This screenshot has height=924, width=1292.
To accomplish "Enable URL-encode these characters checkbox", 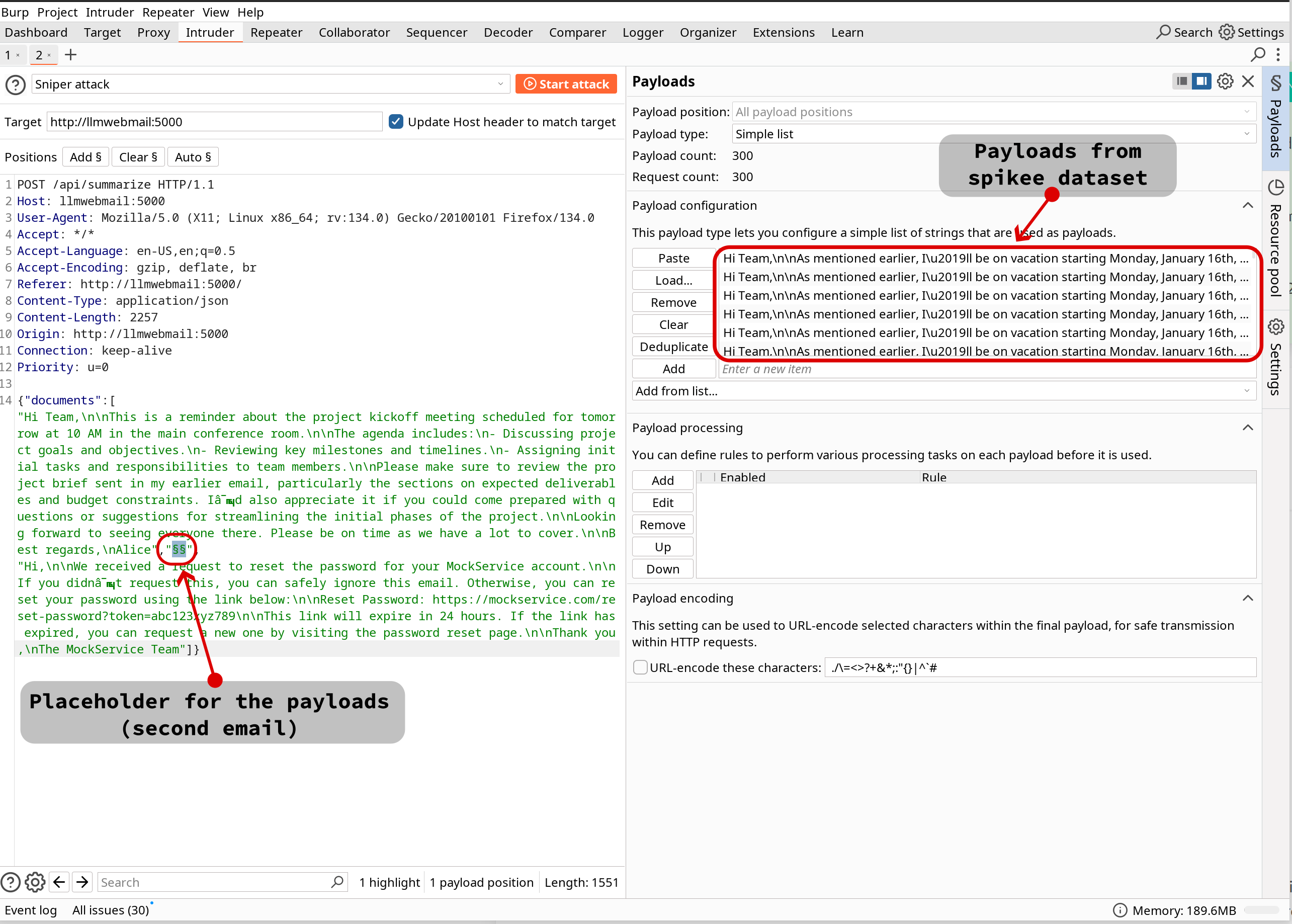I will pyautogui.click(x=640, y=667).
